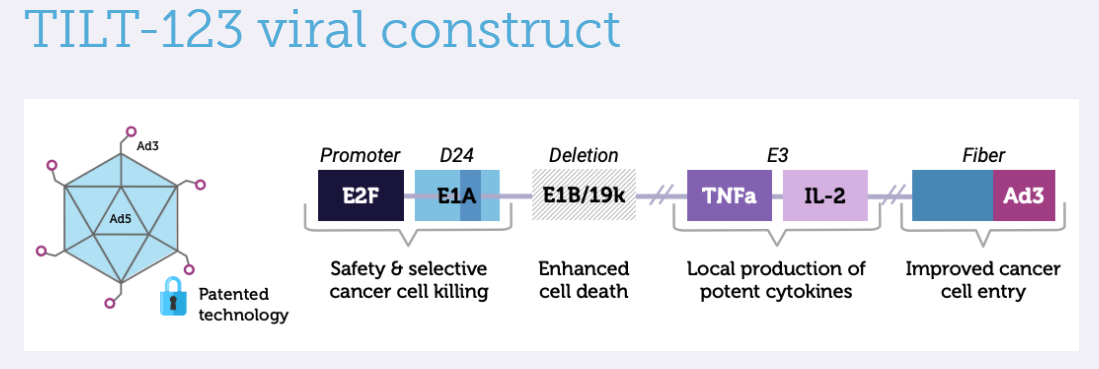Click the D24 heading label
Screen dimensions: 1099x369
click(457, 155)
